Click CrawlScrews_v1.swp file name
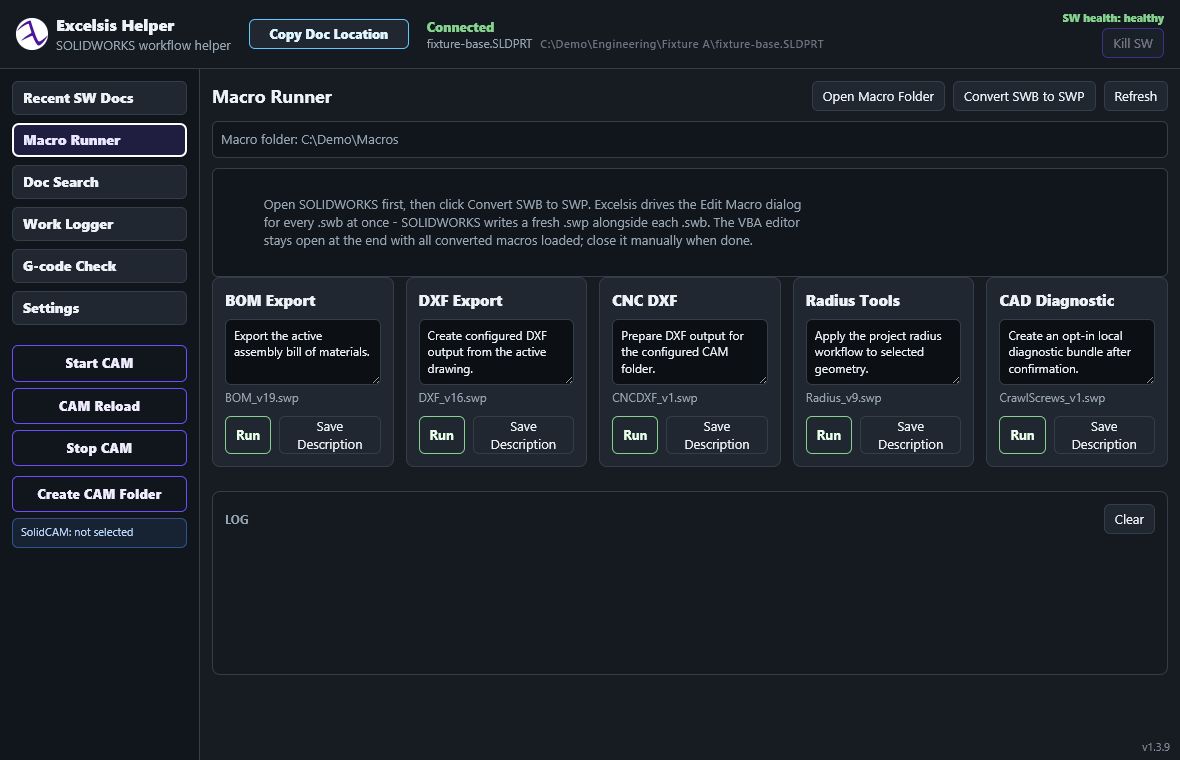The height and width of the screenshot is (760, 1180). [1052, 398]
